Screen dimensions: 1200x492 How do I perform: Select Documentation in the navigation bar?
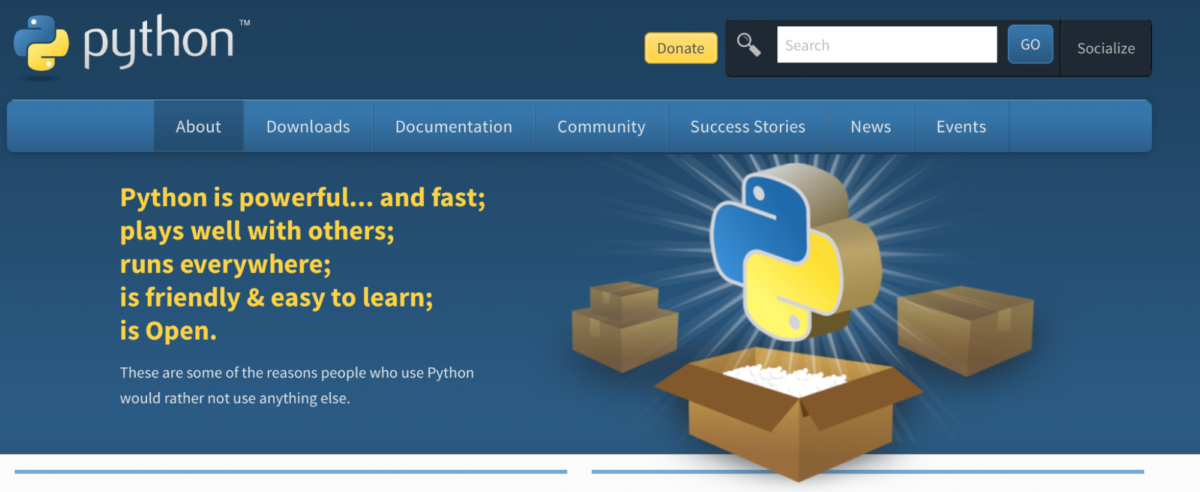[x=453, y=127]
